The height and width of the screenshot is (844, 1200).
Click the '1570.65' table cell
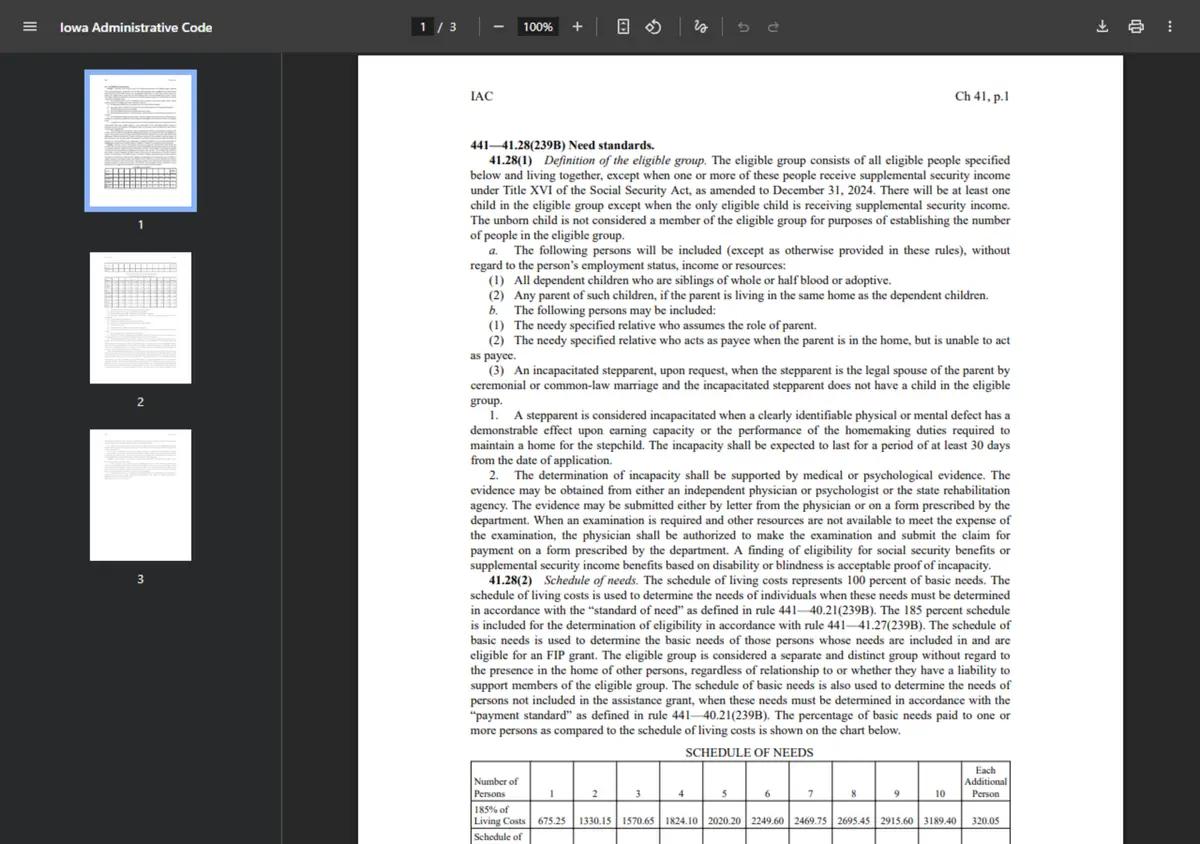(x=638, y=820)
